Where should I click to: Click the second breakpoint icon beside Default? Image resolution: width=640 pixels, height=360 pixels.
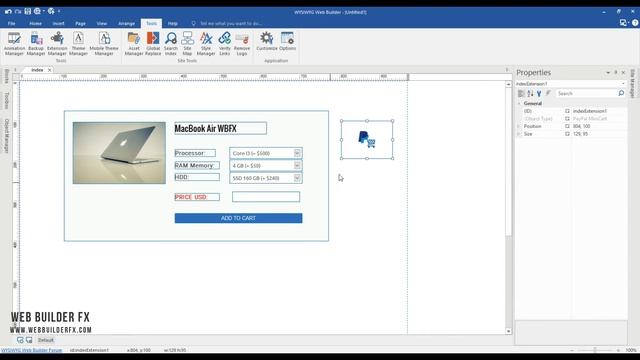29,340
